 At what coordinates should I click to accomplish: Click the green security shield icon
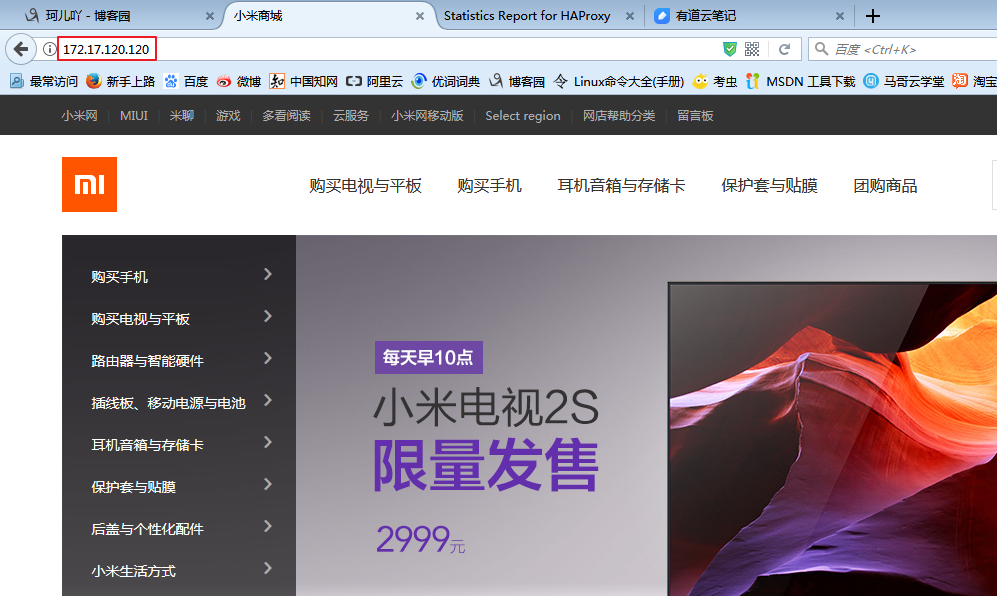729,48
